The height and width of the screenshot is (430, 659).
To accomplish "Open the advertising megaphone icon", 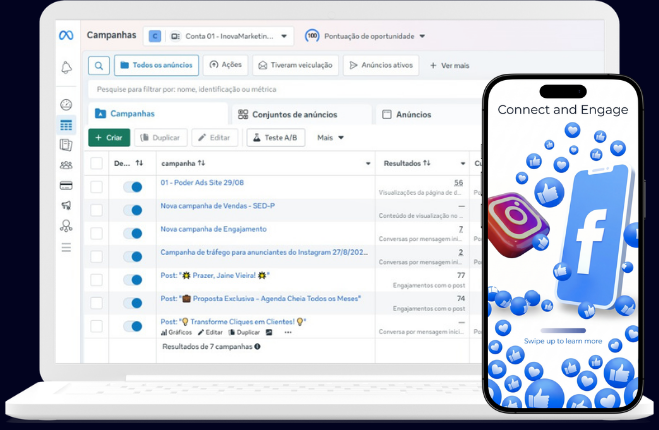I will pyautogui.click(x=66, y=205).
